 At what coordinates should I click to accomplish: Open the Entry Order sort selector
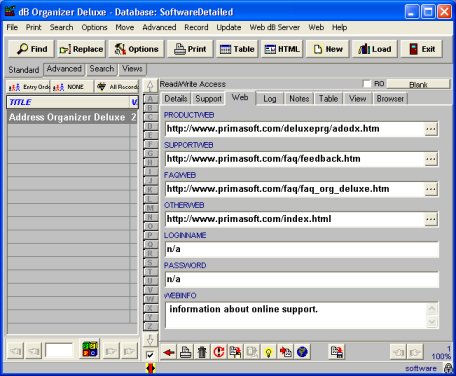coord(28,87)
